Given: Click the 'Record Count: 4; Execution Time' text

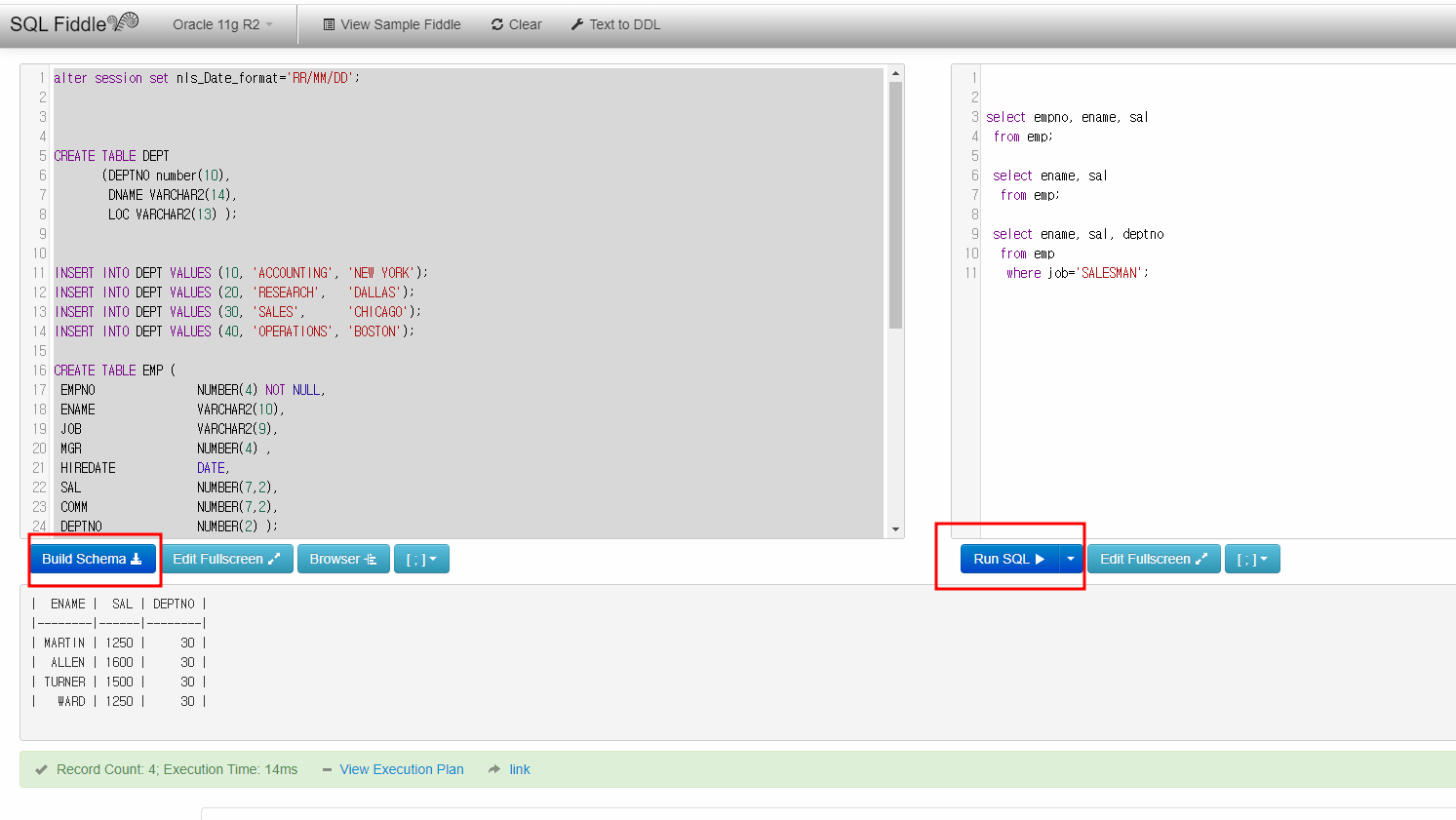Looking at the screenshot, I should [177, 769].
